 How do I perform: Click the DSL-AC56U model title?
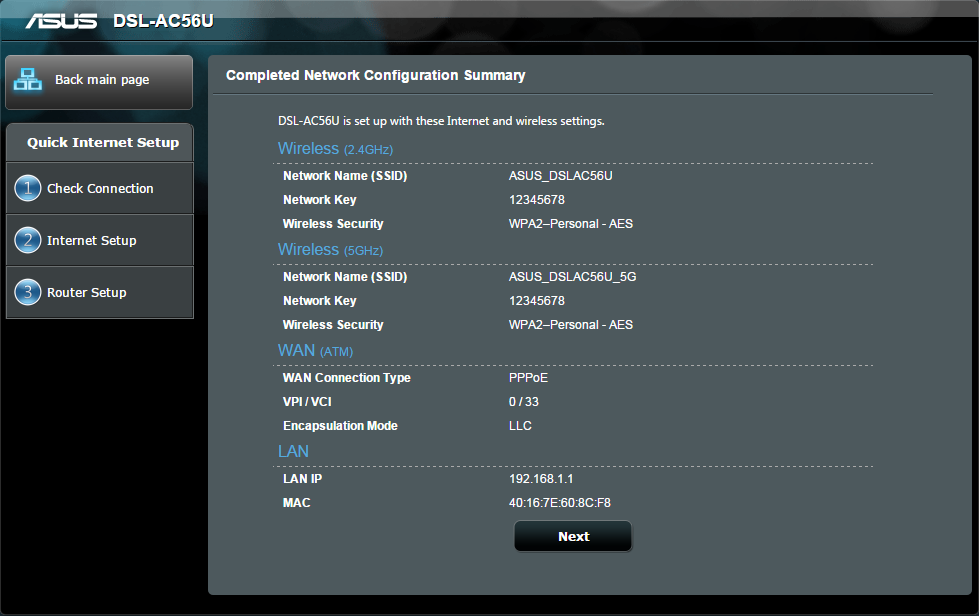(x=163, y=21)
